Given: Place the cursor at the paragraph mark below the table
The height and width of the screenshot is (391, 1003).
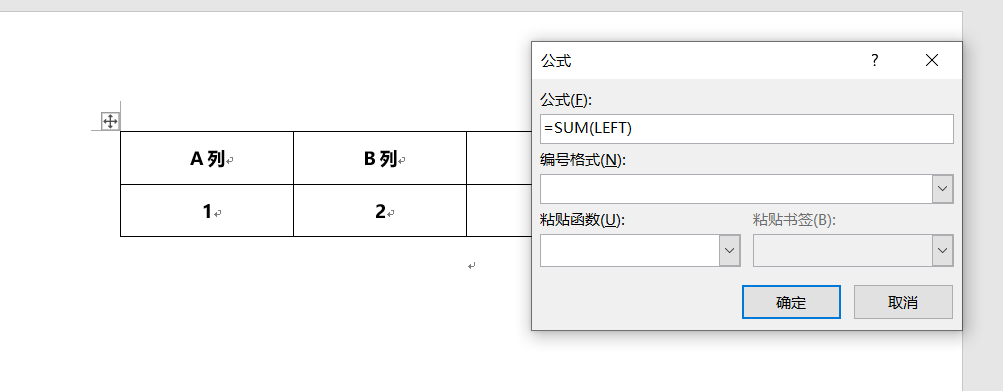Looking at the screenshot, I should [x=471, y=266].
